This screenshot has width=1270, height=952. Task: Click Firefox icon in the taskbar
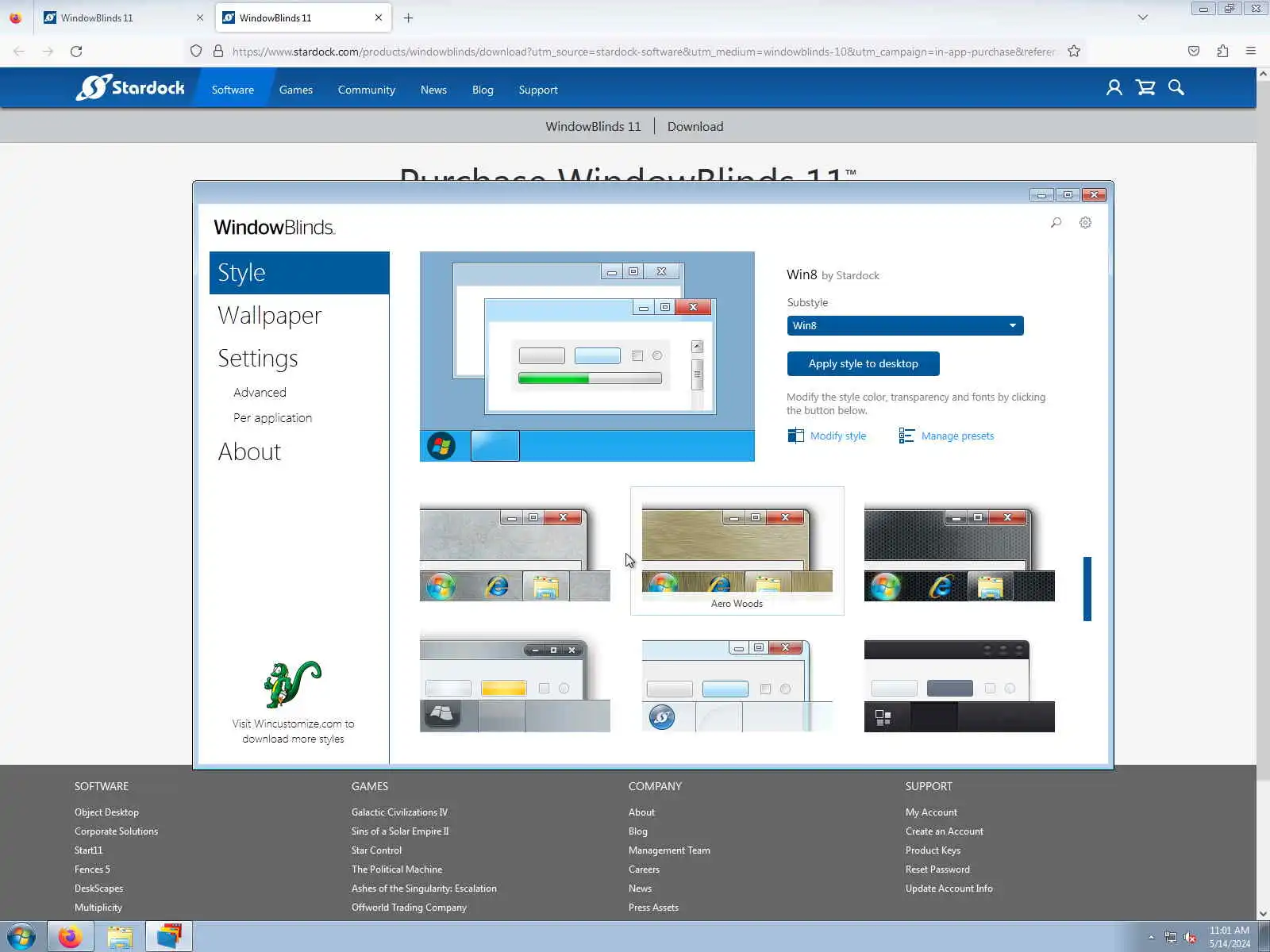[70, 937]
